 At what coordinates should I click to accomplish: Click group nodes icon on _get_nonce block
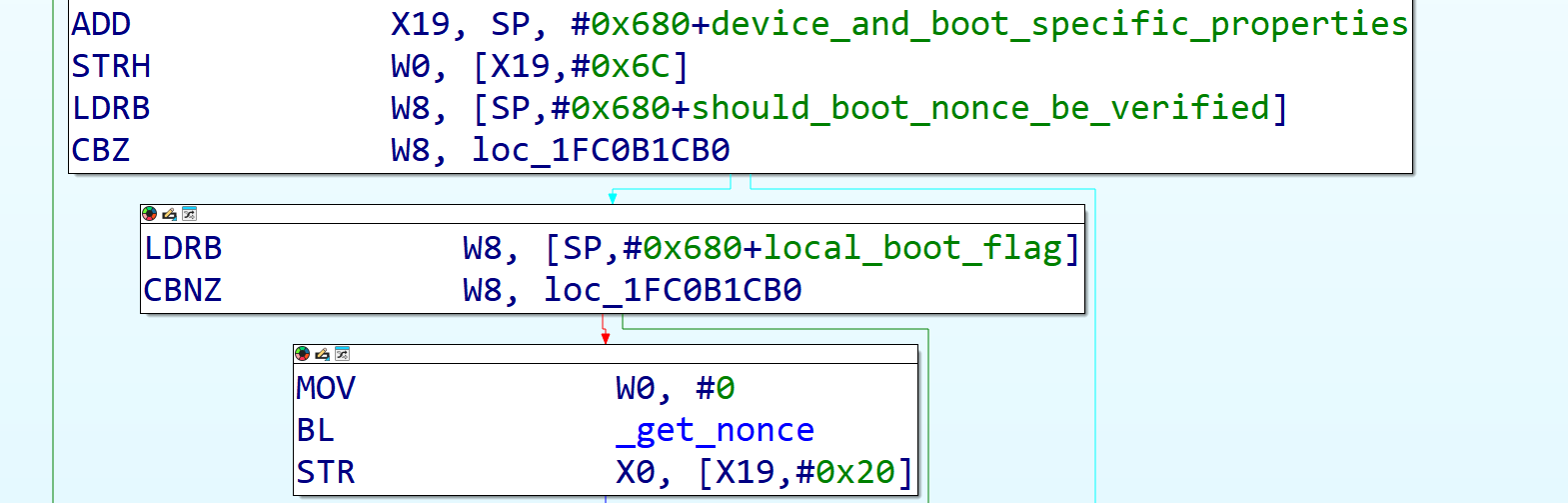[x=342, y=354]
